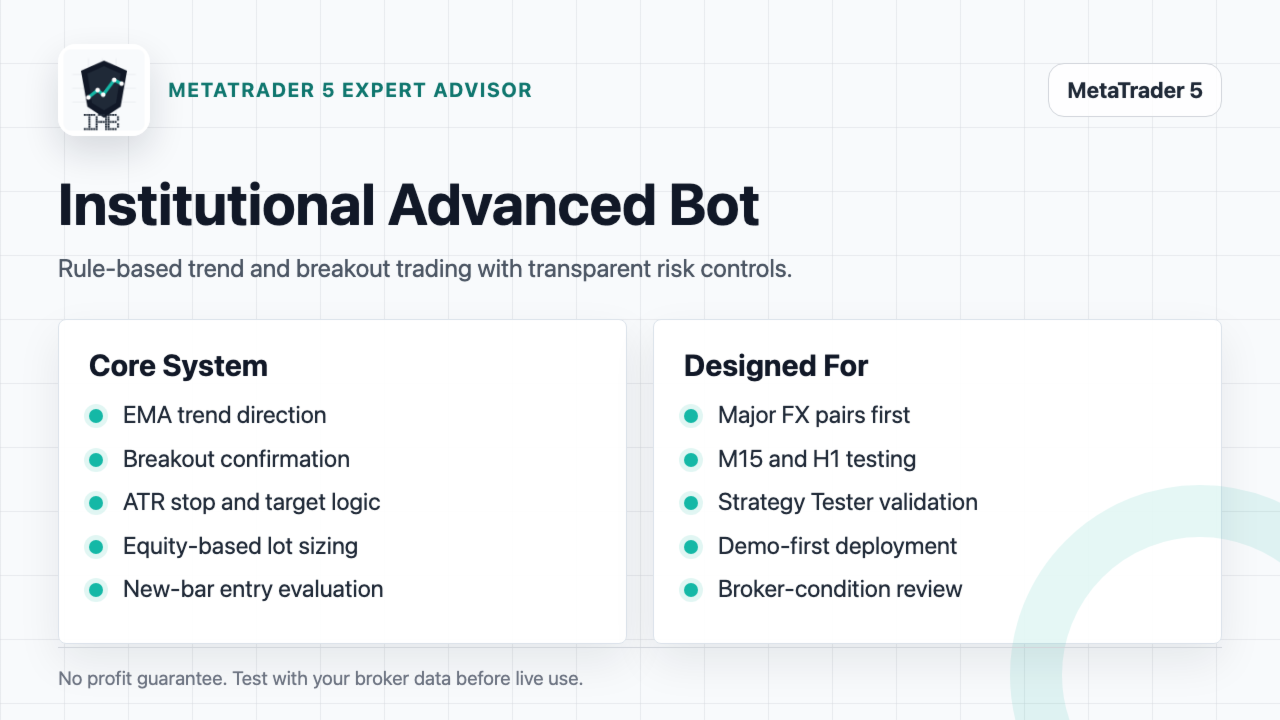
Task: Click the MetaTrader 5 badge
Action: tap(1135, 91)
